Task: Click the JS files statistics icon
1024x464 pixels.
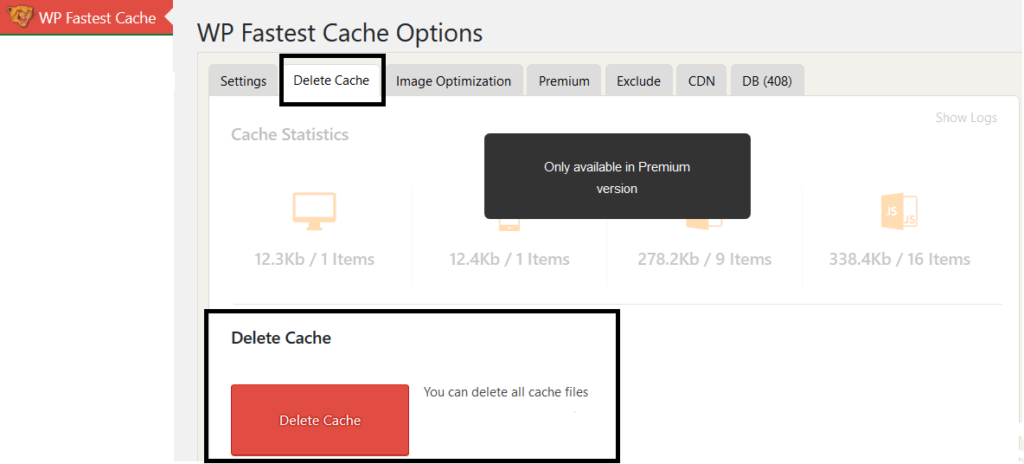Action: point(899,211)
